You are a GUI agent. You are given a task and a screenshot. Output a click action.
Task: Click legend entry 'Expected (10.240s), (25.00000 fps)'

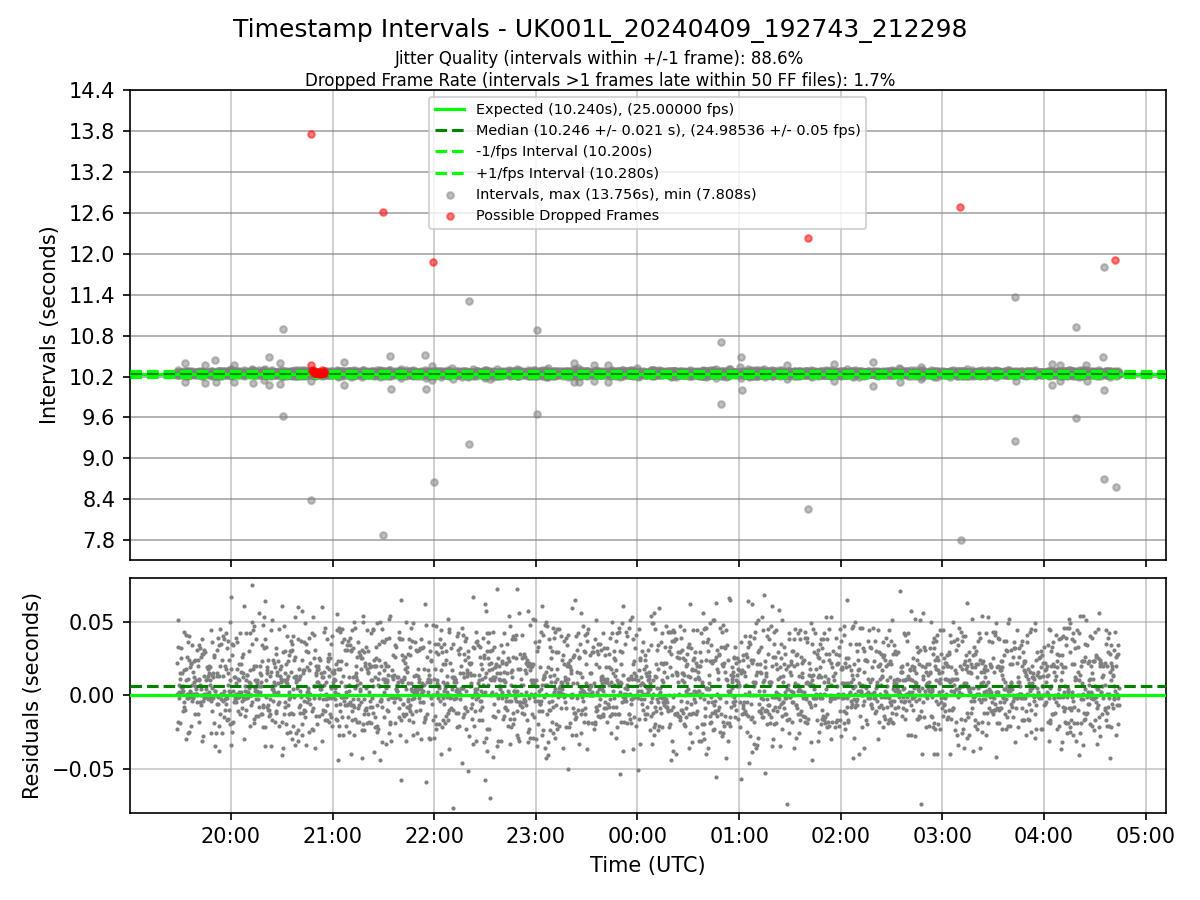pos(605,109)
